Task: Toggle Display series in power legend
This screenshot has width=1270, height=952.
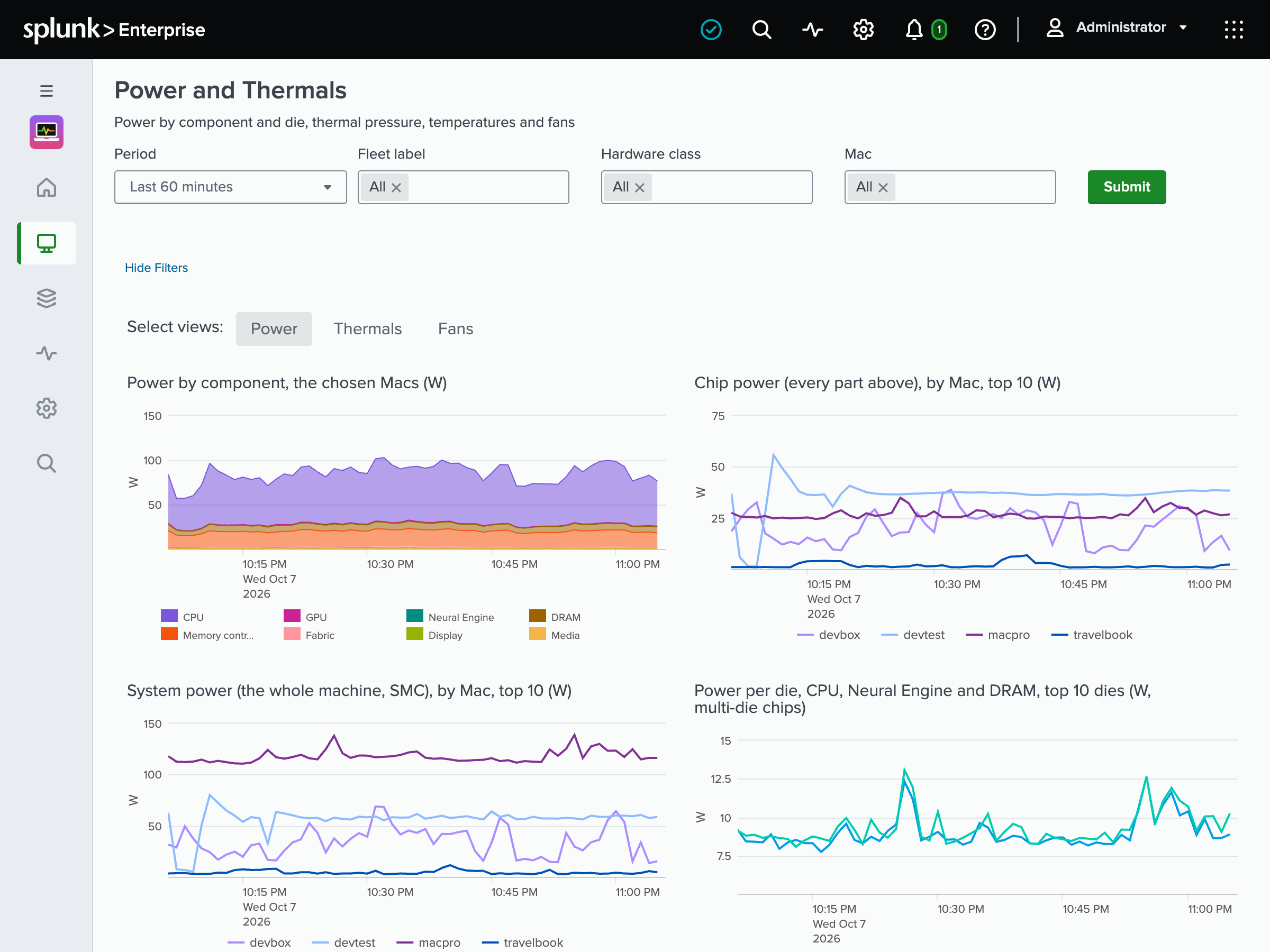Action: [434, 635]
